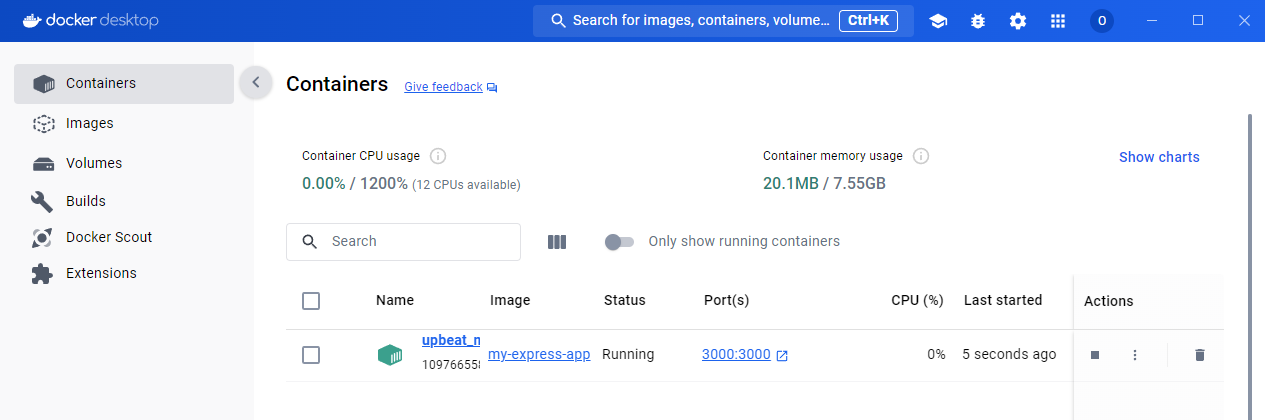Click the Container memory usage info icon

[921, 156]
